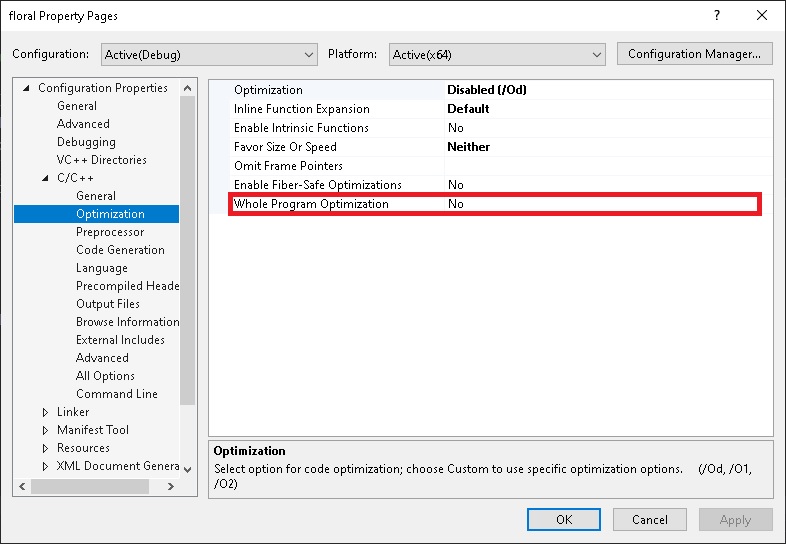This screenshot has height=544, width=786.
Task: Open the Preprocessor page
Action: 110,232
